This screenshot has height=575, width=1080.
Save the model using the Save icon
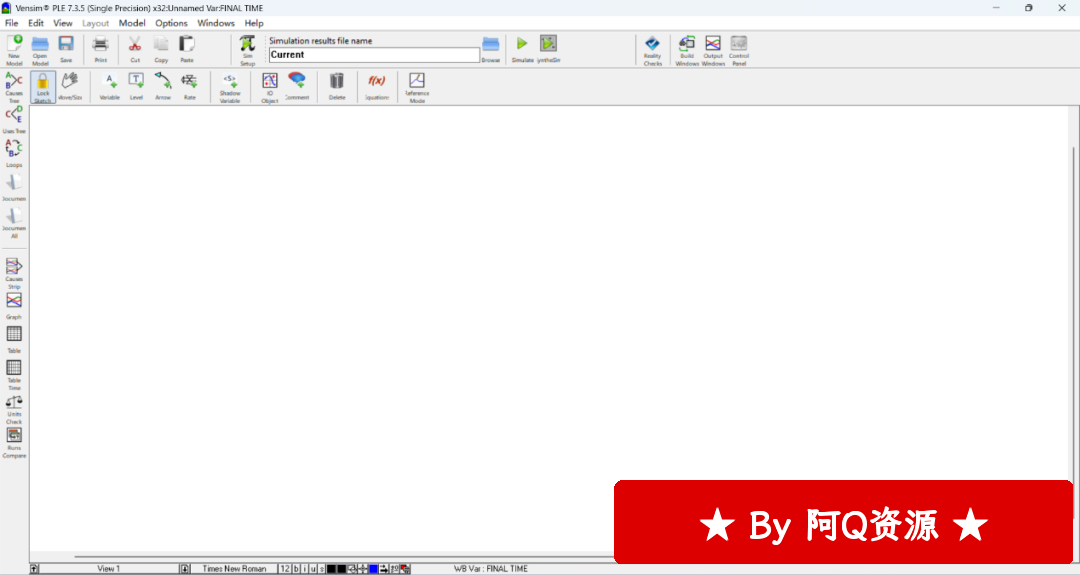66,50
